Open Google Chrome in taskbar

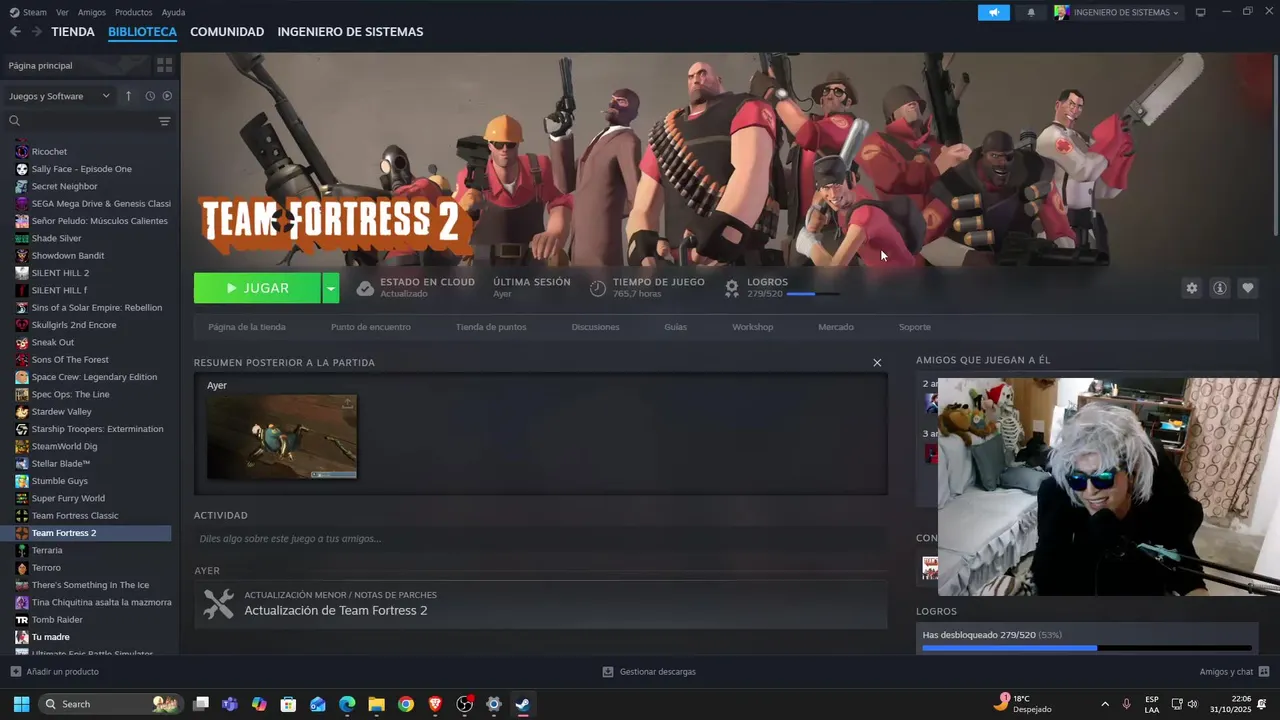pyautogui.click(x=405, y=704)
